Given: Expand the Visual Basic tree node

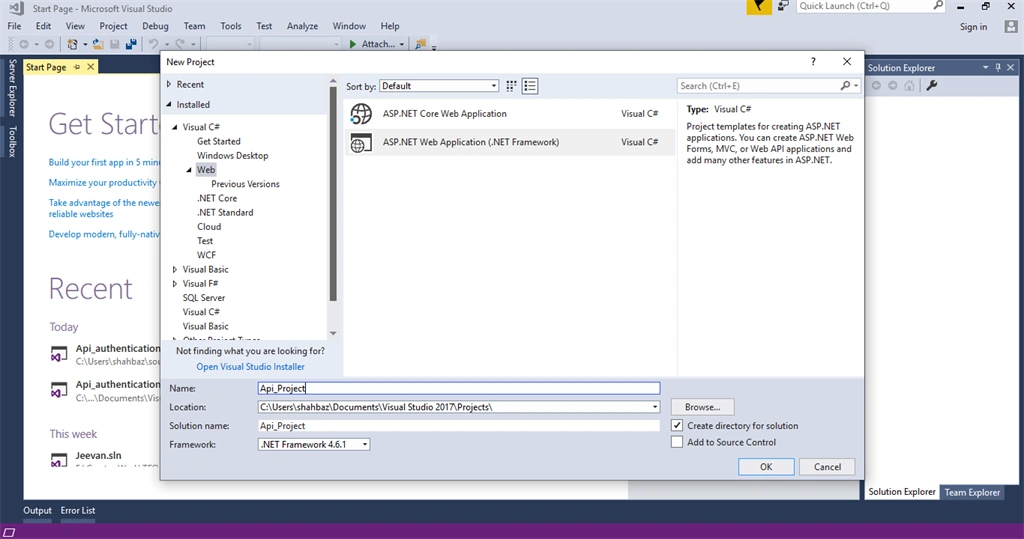Looking at the screenshot, I should point(175,269).
